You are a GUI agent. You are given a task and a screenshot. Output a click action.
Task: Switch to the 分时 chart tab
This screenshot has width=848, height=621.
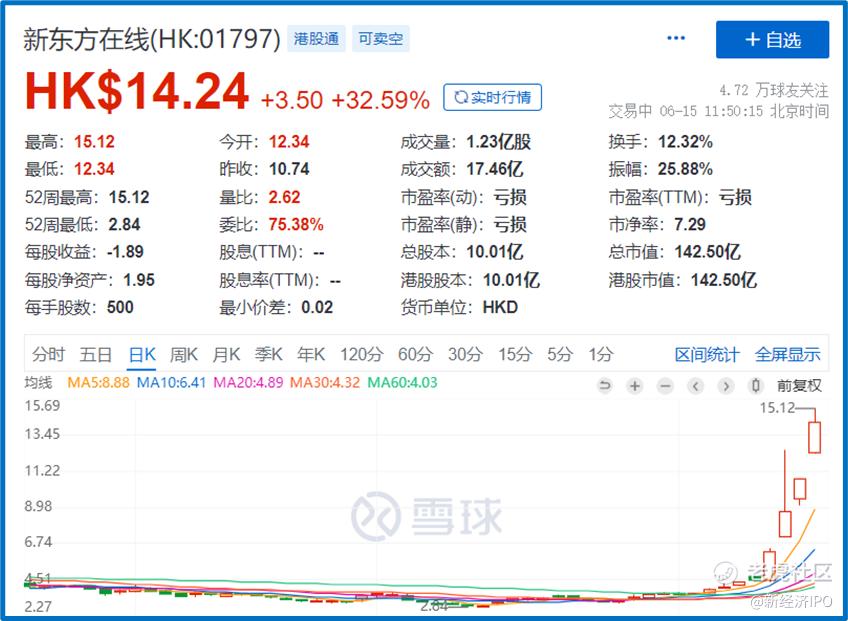(x=49, y=355)
